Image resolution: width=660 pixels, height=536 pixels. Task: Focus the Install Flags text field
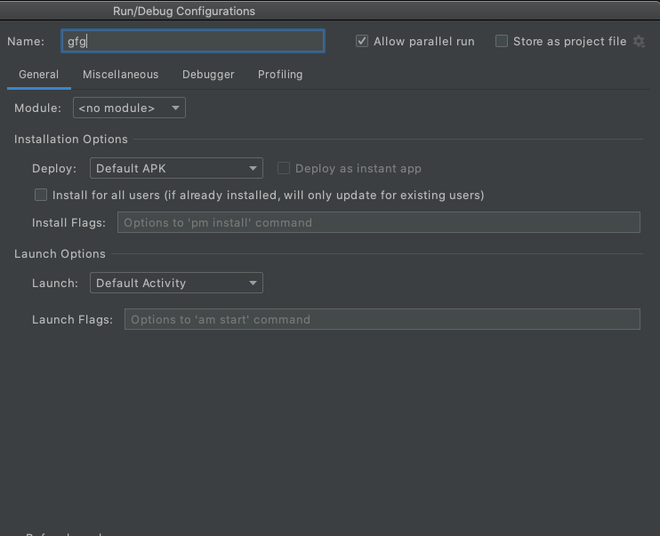click(x=378, y=222)
